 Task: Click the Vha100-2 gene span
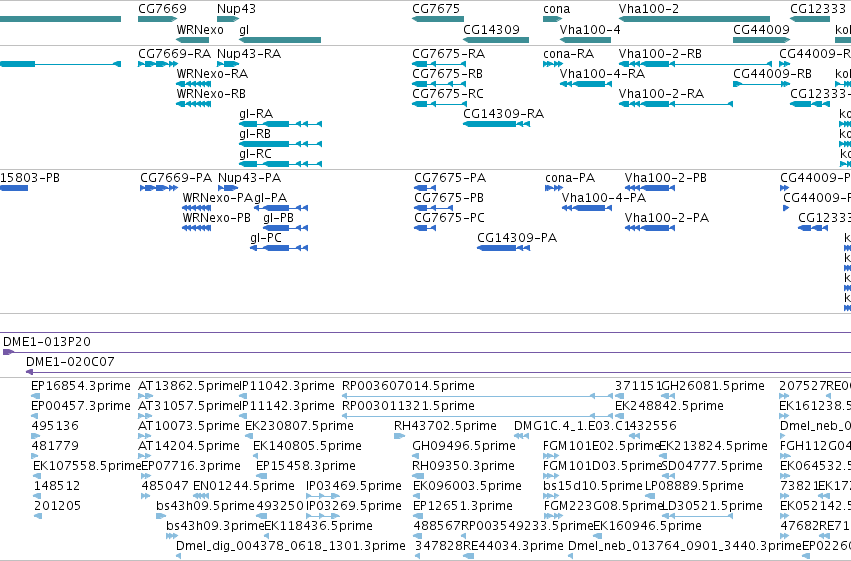[694, 19]
